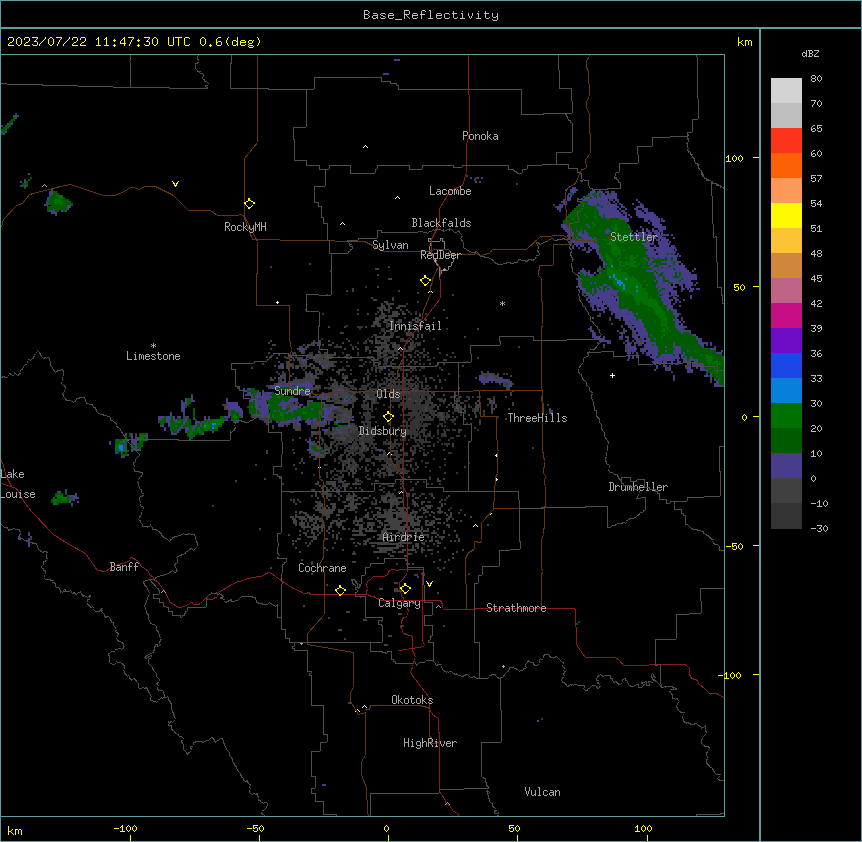
Task: Click the green echo northwest of the RockyMH diamond
Action: (58, 202)
